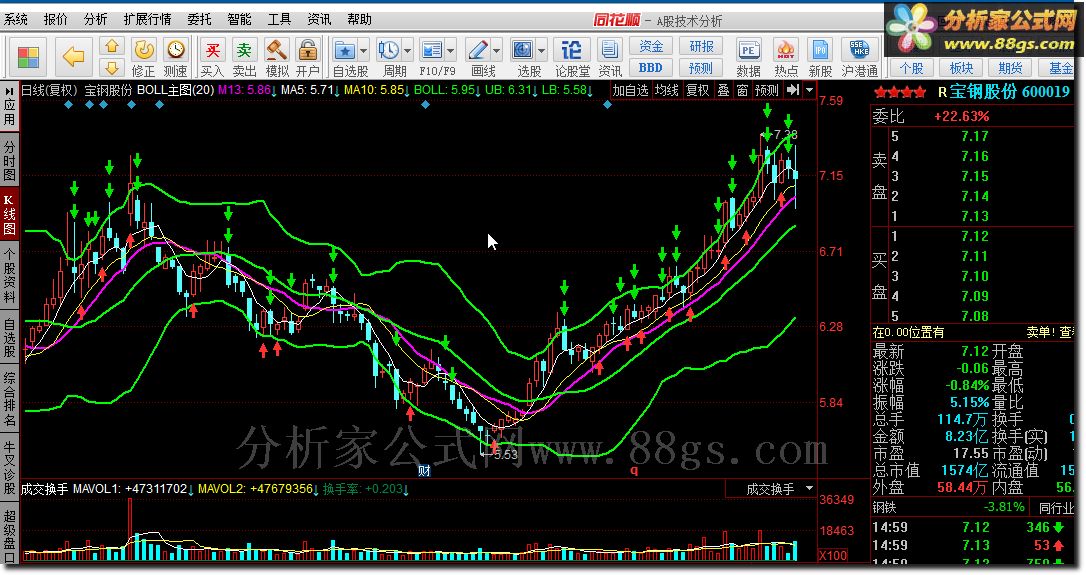Open chart options dropdown triangle

click(809, 90)
